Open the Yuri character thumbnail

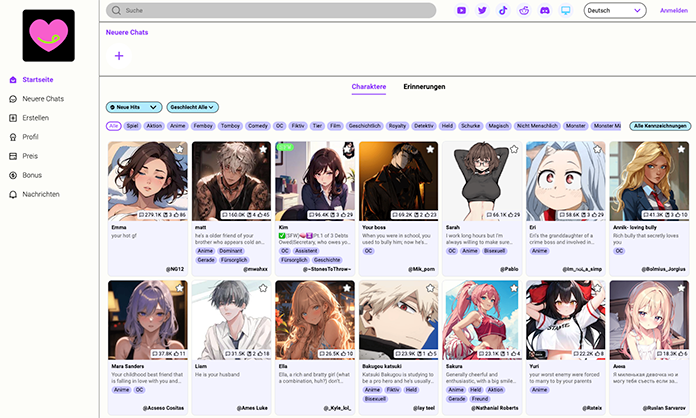(566, 320)
